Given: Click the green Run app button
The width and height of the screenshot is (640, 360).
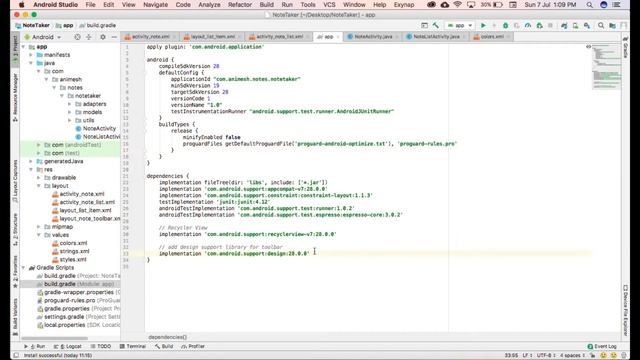Looking at the screenshot, I should pyautogui.click(x=483, y=25).
